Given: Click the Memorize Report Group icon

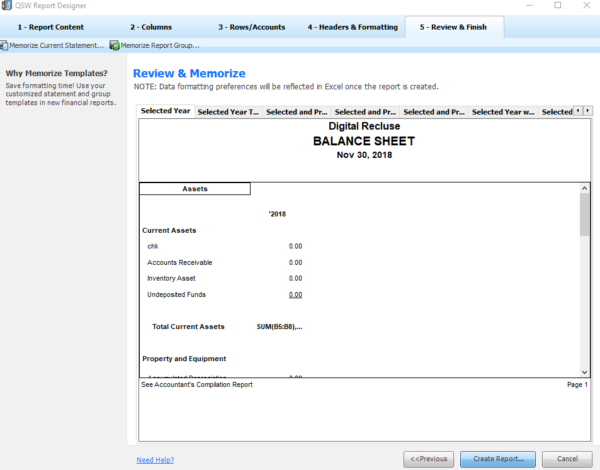Looking at the screenshot, I should tap(114, 45).
